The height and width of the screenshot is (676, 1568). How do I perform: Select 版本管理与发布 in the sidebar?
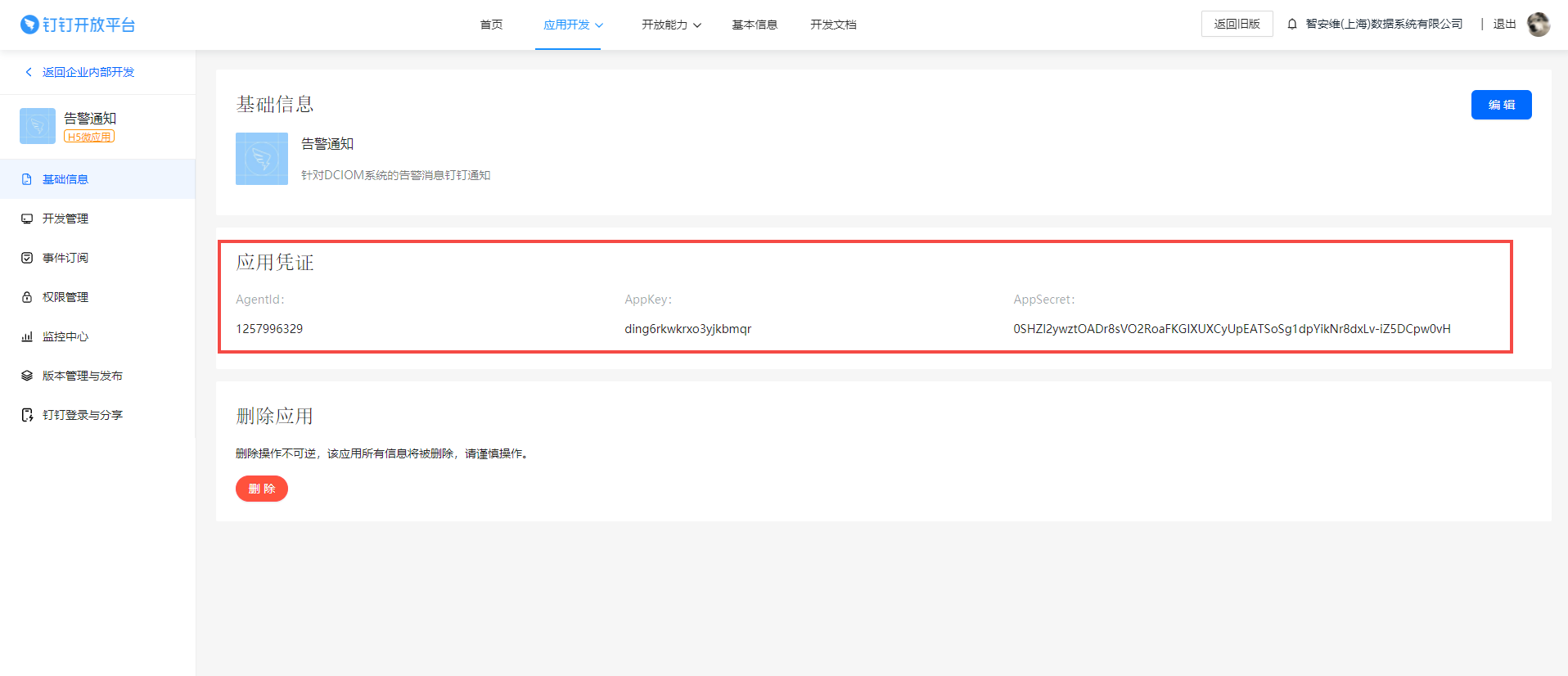coord(97,376)
